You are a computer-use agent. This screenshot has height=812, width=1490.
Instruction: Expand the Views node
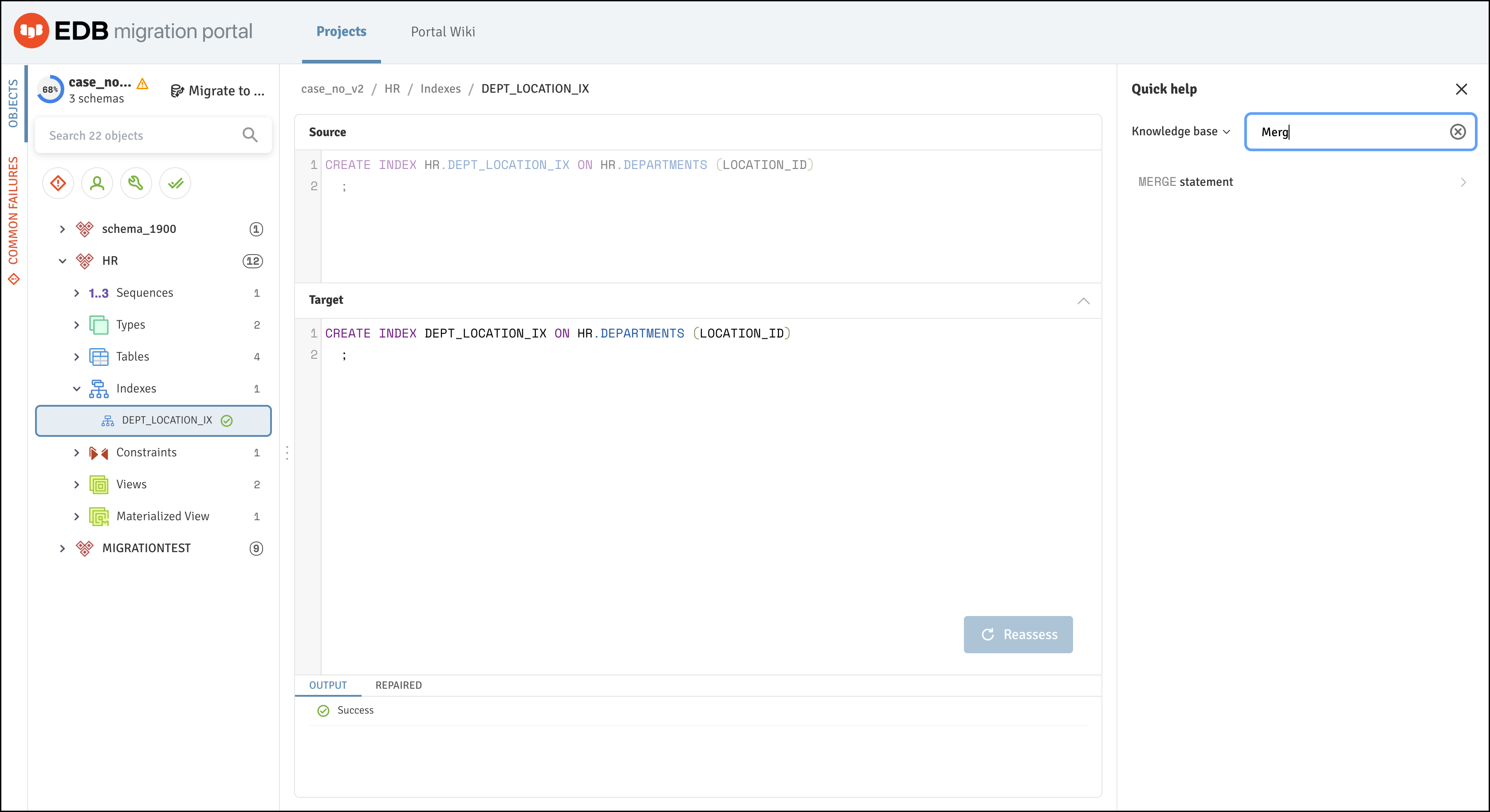(x=76, y=485)
